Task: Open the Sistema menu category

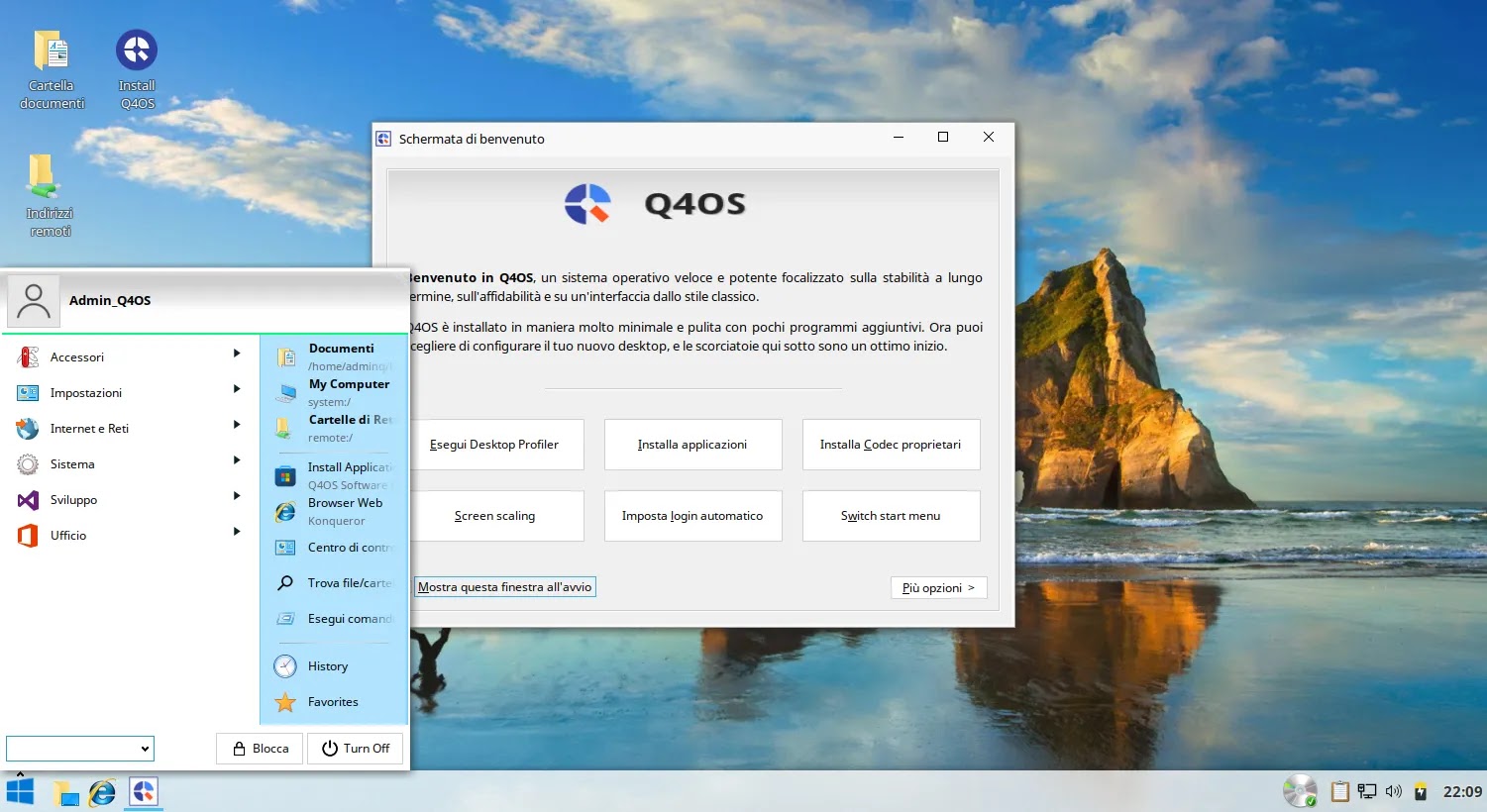Action: (x=130, y=464)
